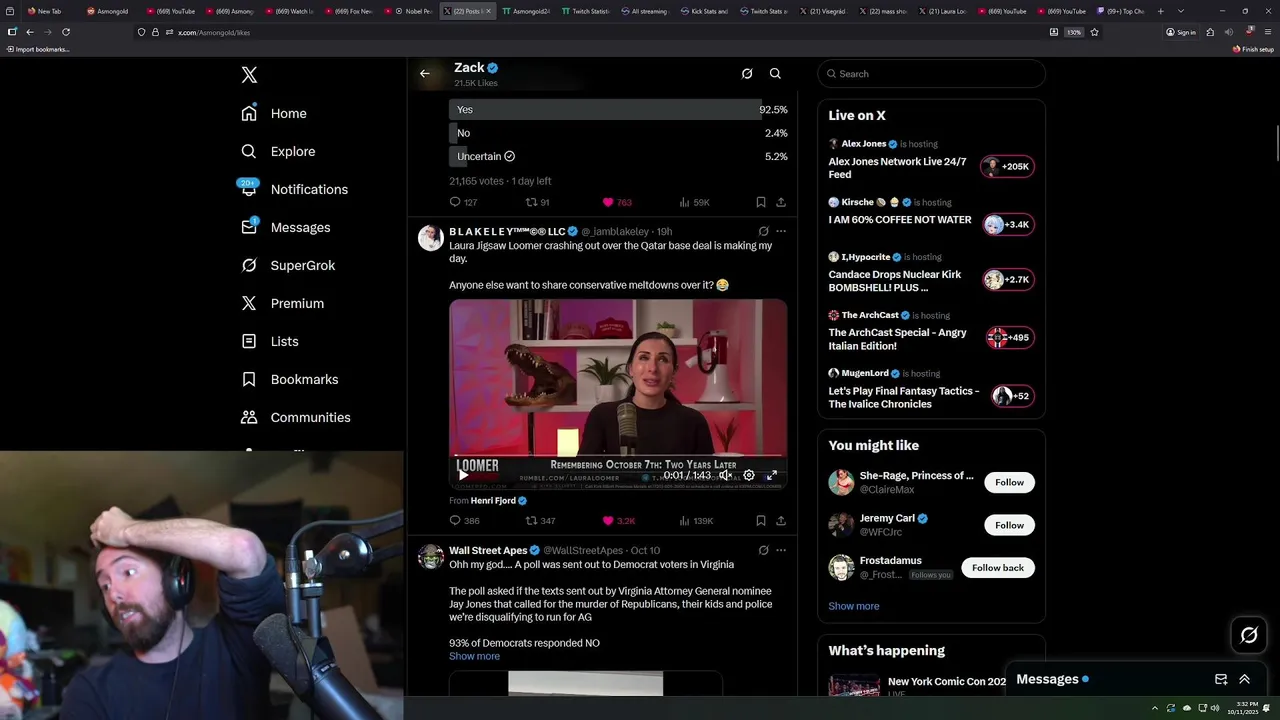Viewport: 1280px width, 720px height.
Task: Expand Wall Street Apes post with Show more
Action: coord(474,656)
